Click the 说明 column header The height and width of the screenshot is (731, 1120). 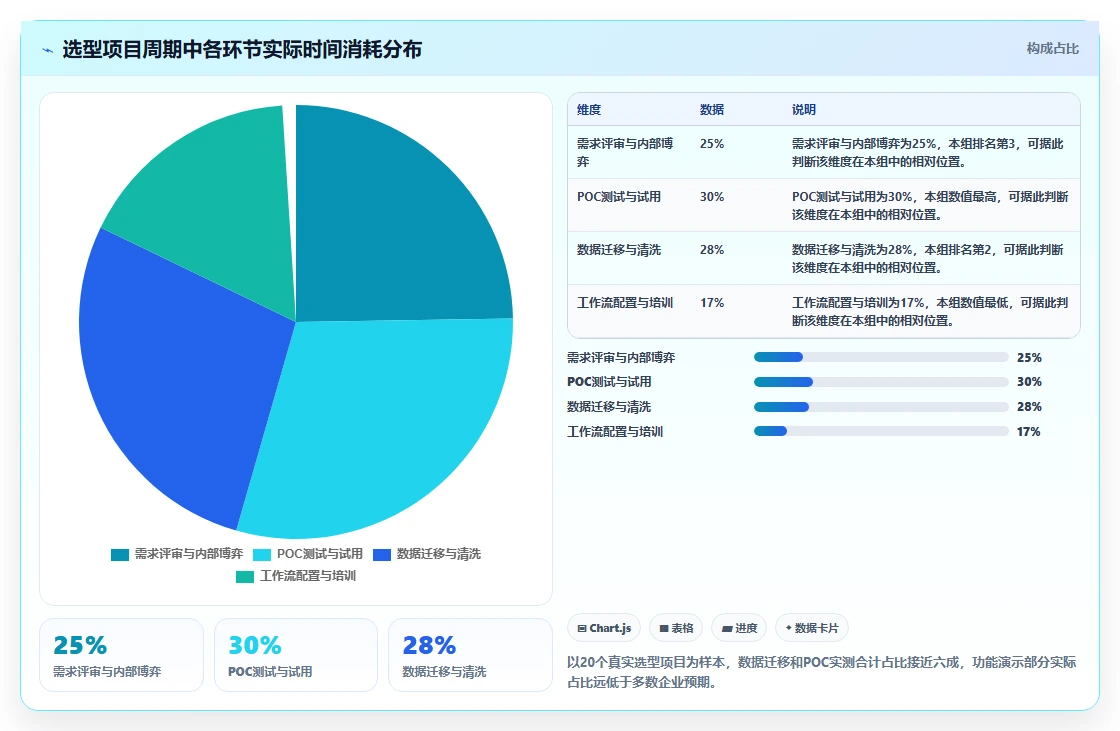[x=804, y=109]
